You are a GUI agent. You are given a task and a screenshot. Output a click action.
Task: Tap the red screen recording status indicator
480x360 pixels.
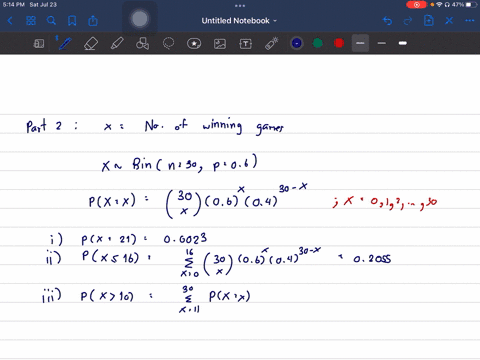(416, 5)
